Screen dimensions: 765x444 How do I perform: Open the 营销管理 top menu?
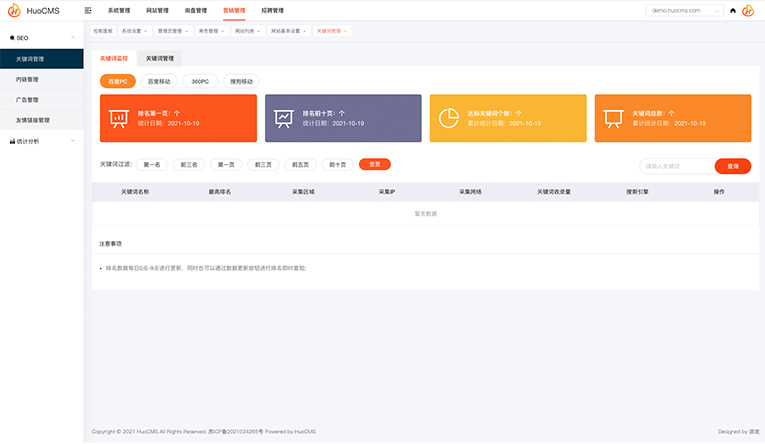click(x=233, y=10)
